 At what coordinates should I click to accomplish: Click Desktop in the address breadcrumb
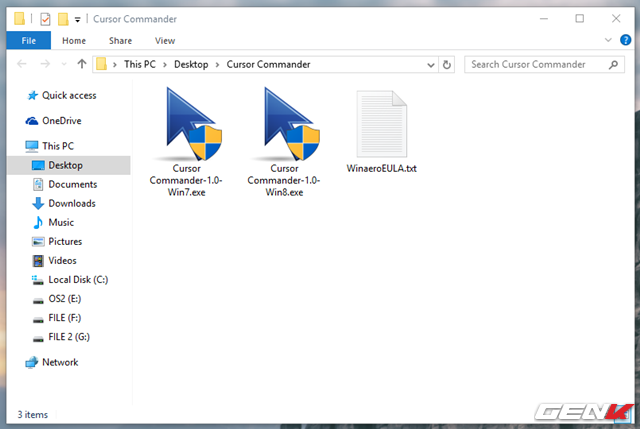(190, 64)
